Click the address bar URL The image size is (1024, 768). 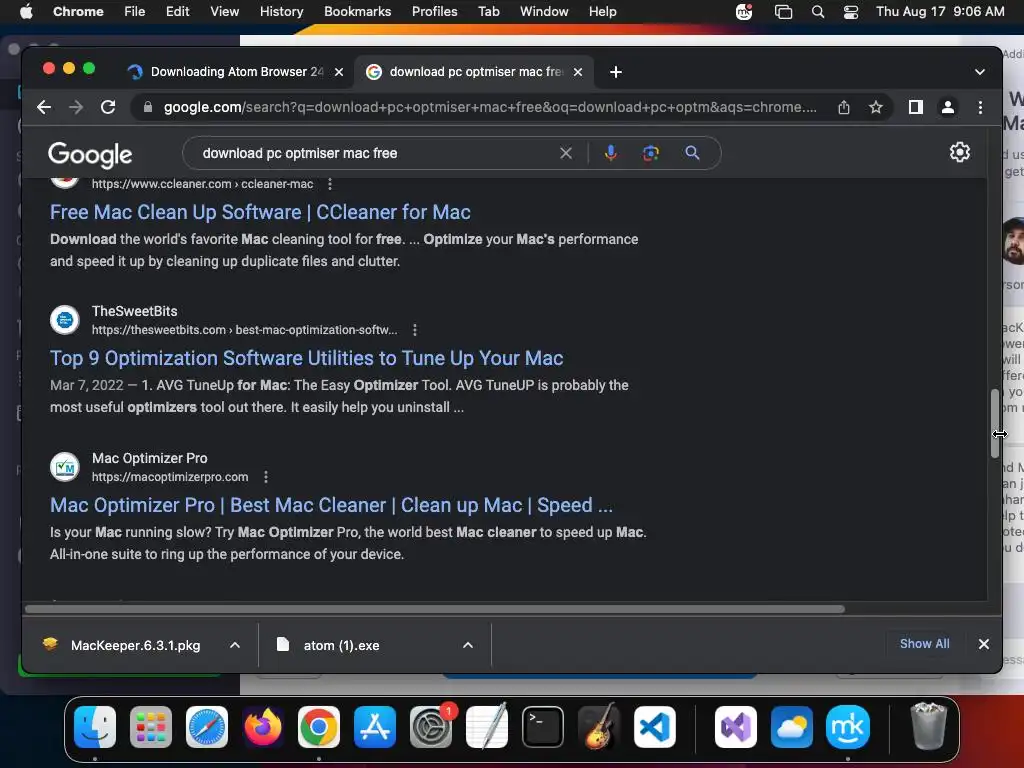coord(490,107)
